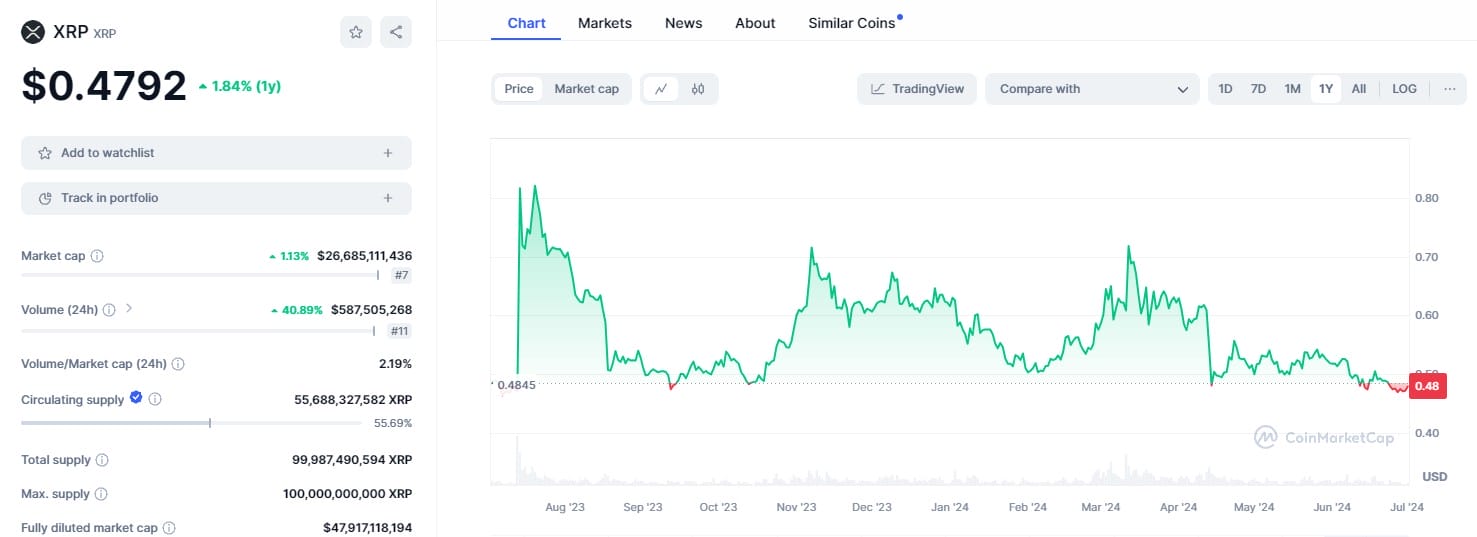Open the Compare with dropdown
Screen dimensions: 1477x537
click(1092, 89)
